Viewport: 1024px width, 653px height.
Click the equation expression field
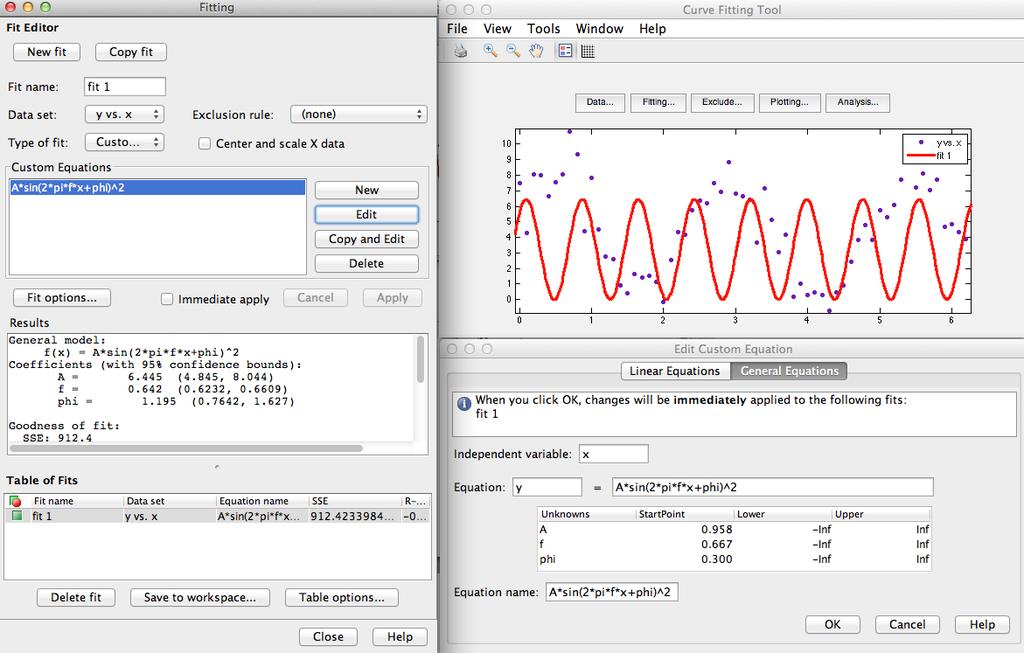[x=773, y=488]
